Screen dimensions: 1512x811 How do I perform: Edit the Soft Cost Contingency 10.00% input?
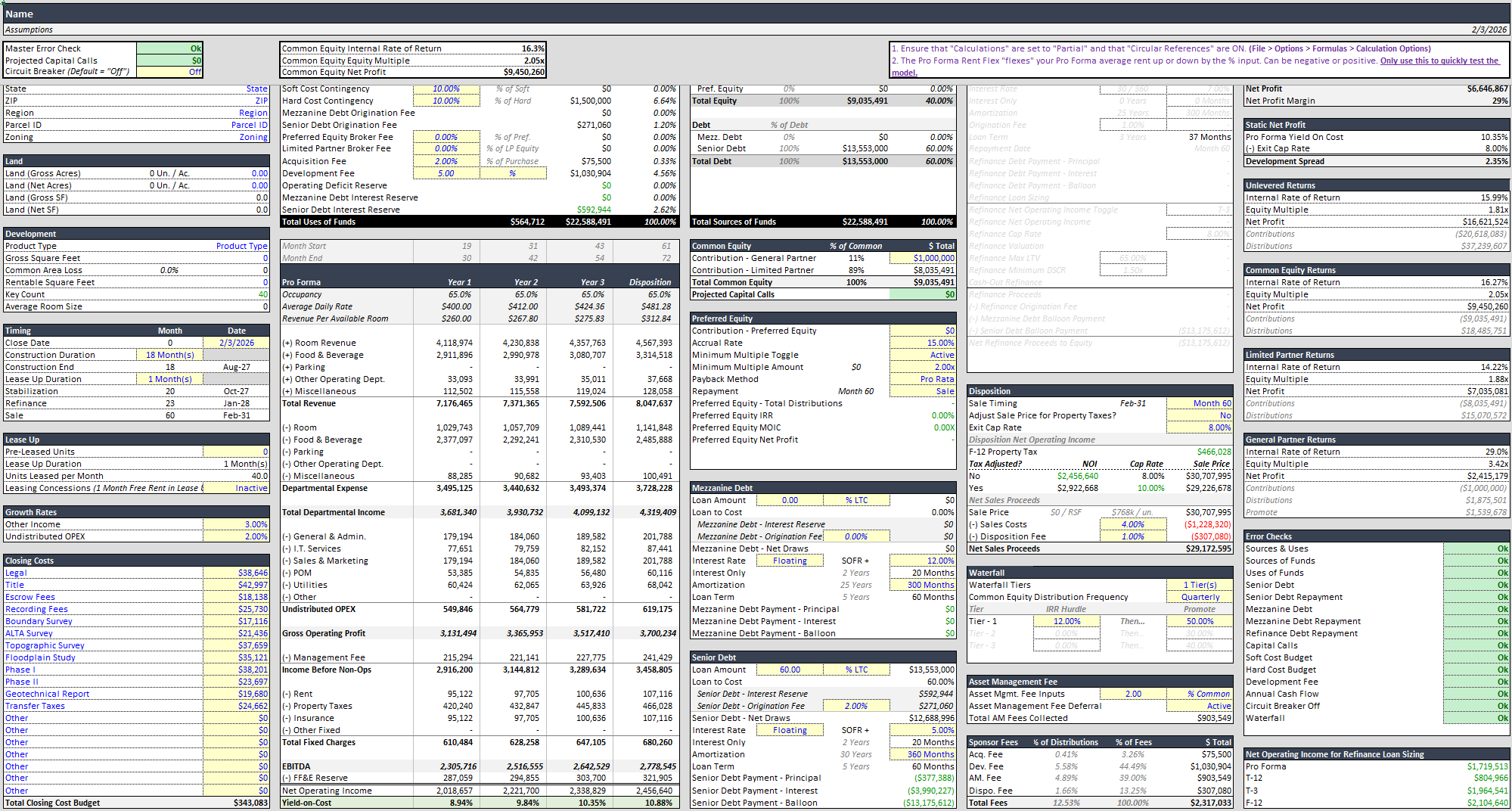click(446, 89)
